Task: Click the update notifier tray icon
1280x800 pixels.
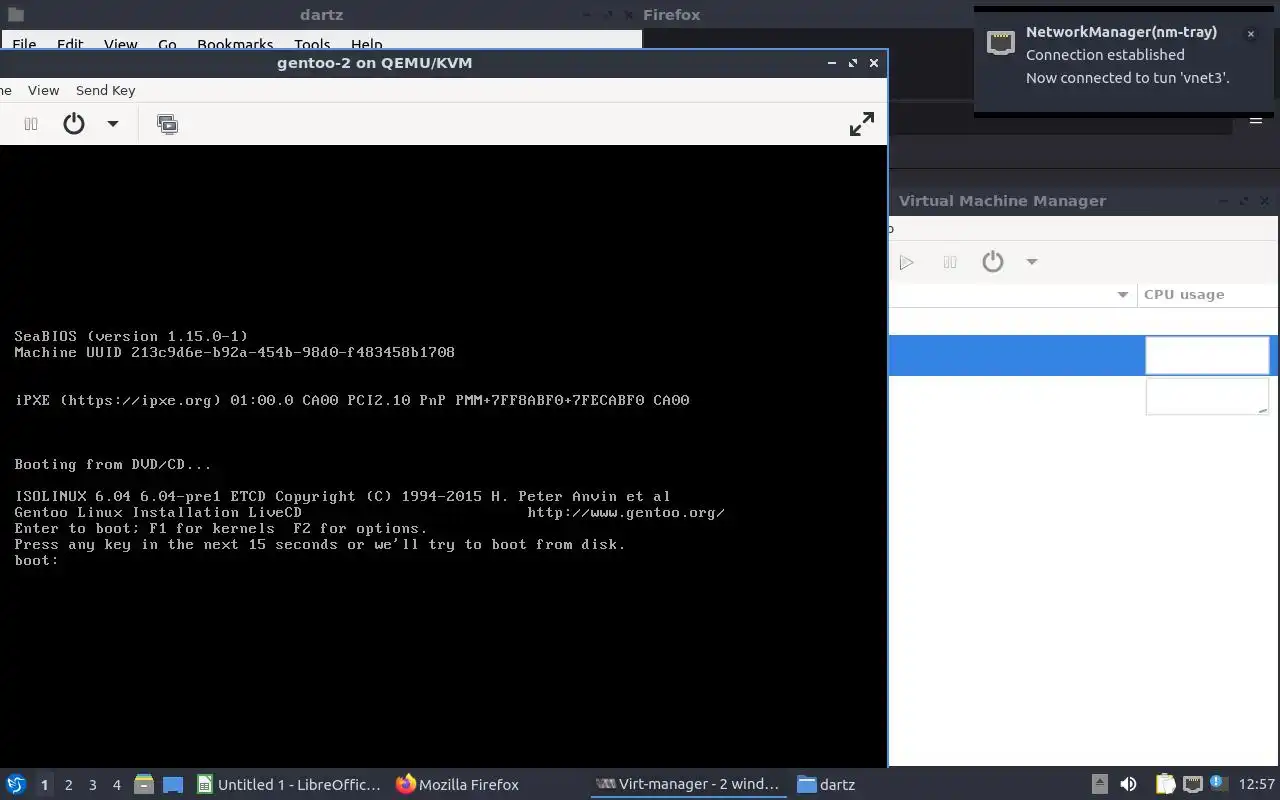Action: pos(1218,783)
